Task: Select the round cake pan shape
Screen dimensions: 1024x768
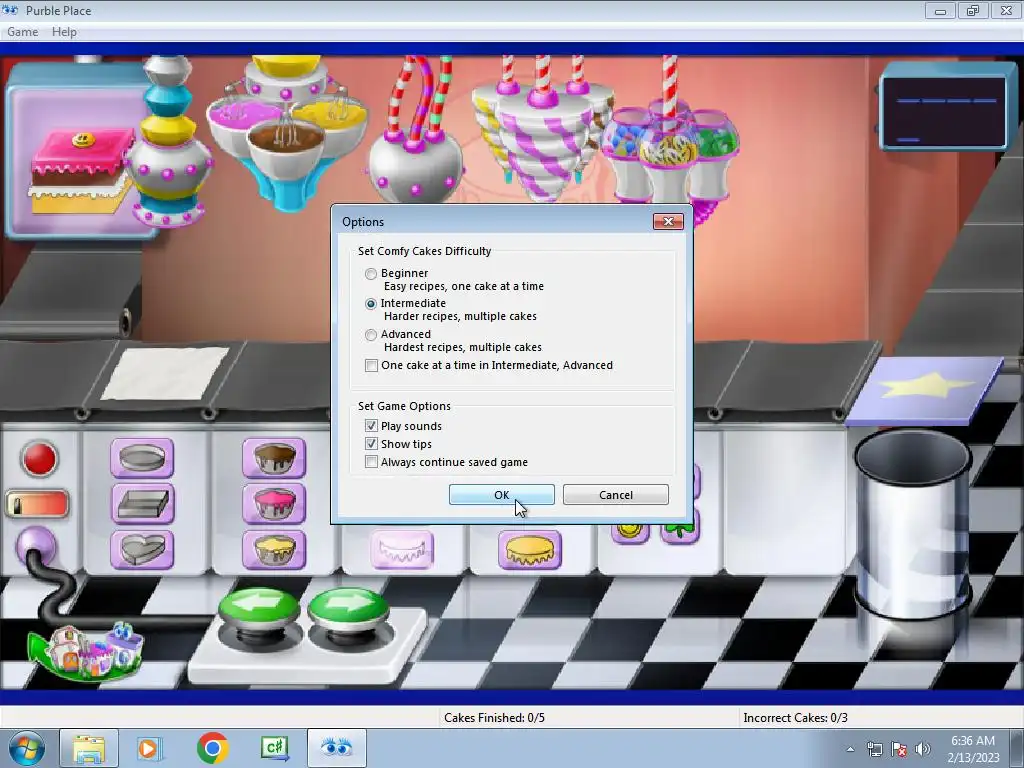Action: (x=142, y=458)
